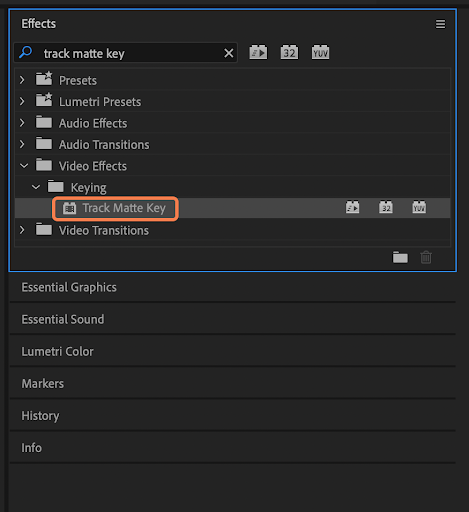Viewport: 469px width, 512px height.
Task: Click the YUV badge on Track Matte Key row
Action: point(419,207)
